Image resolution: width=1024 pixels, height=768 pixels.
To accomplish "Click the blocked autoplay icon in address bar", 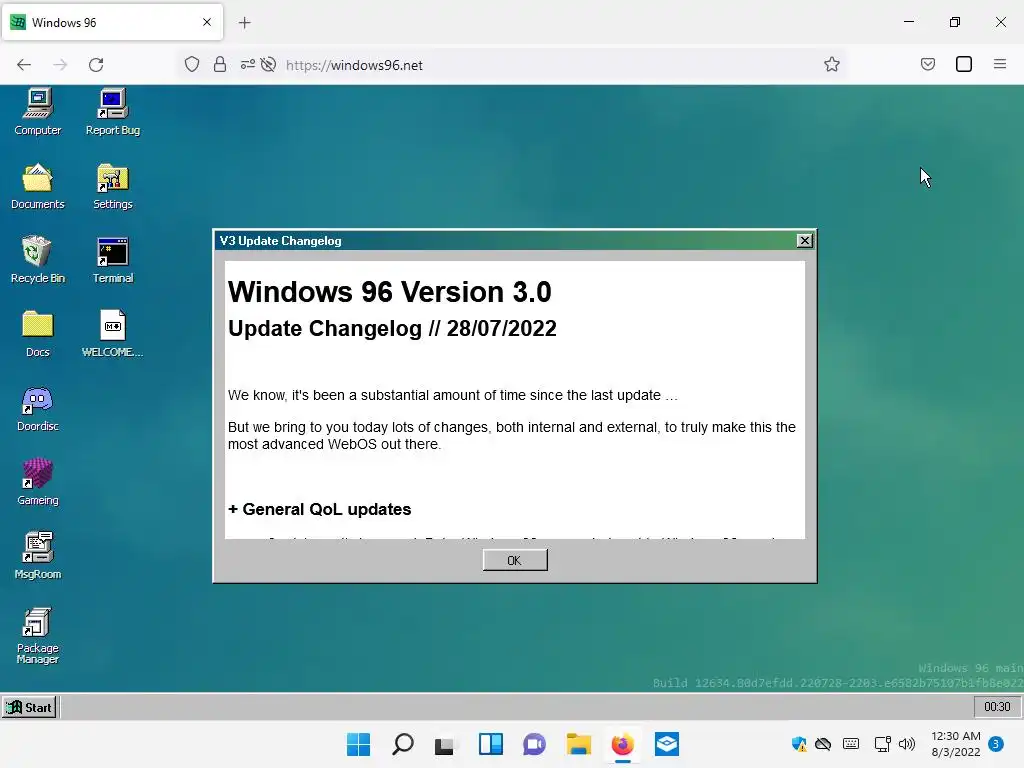I will (x=268, y=65).
